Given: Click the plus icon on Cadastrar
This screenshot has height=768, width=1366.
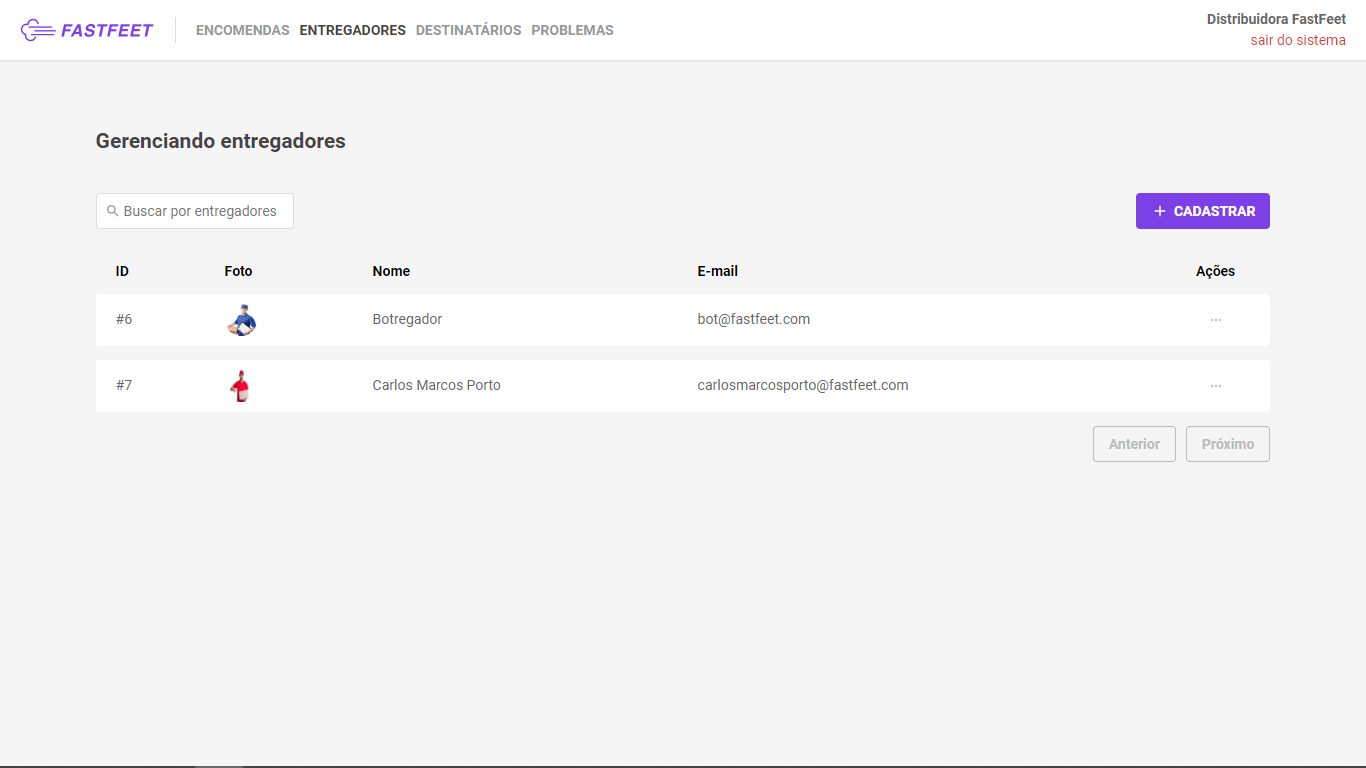Looking at the screenshot, I should click(x=1160, y=211).
